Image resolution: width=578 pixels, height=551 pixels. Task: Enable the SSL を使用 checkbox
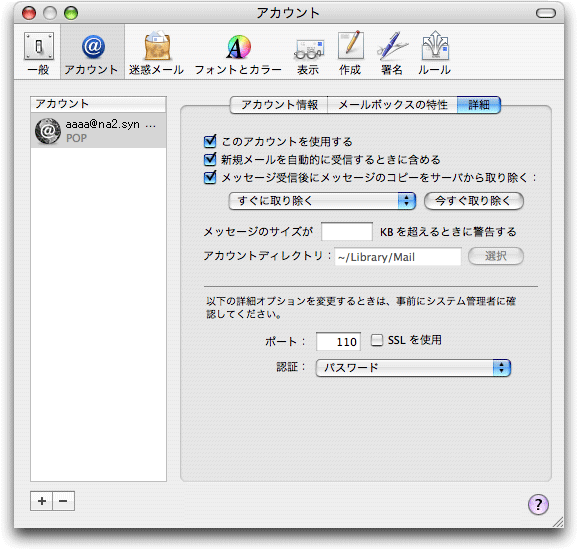click(x=377, y=340)
